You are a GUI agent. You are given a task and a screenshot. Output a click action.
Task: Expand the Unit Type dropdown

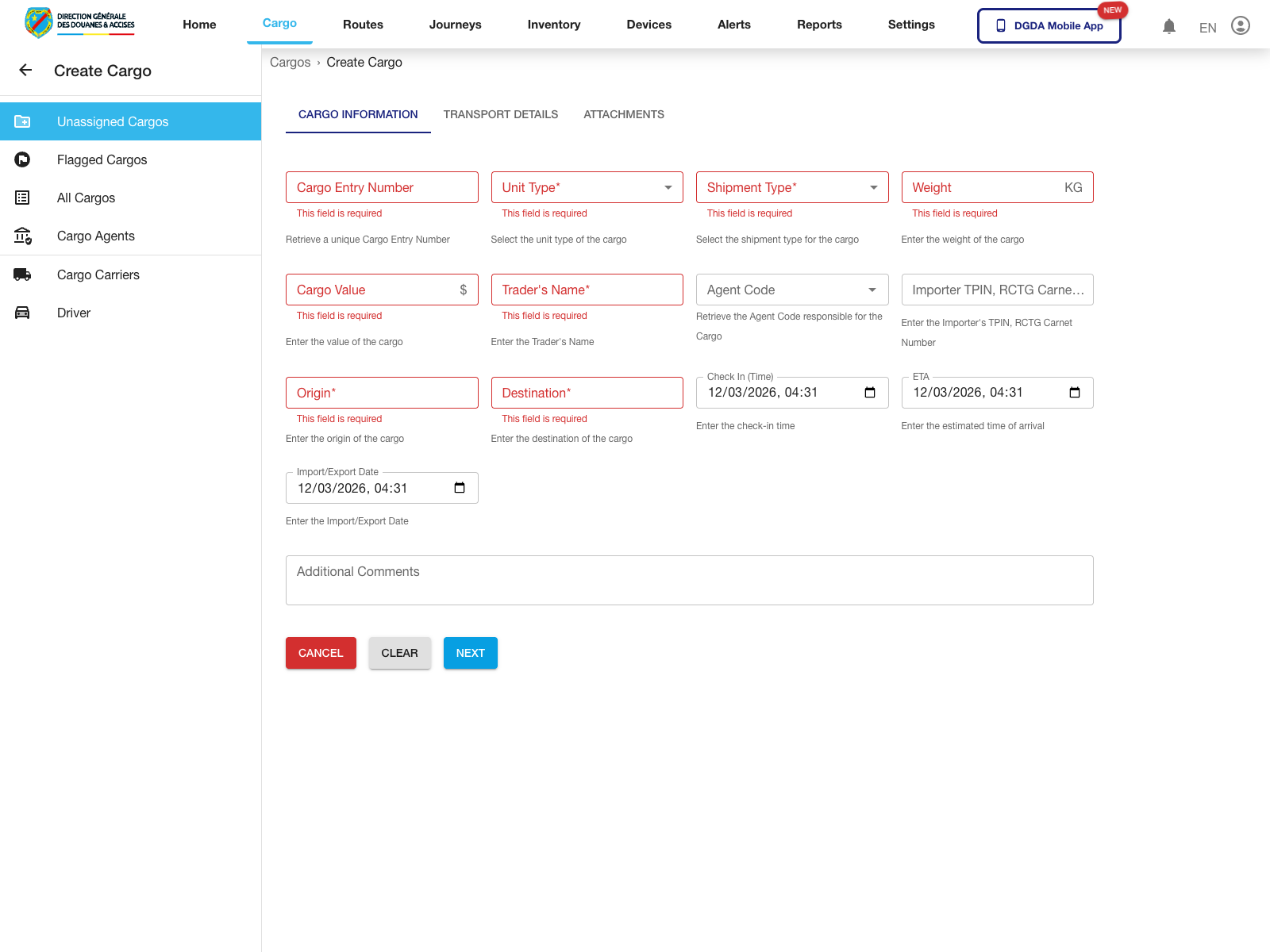click(668, 187)
